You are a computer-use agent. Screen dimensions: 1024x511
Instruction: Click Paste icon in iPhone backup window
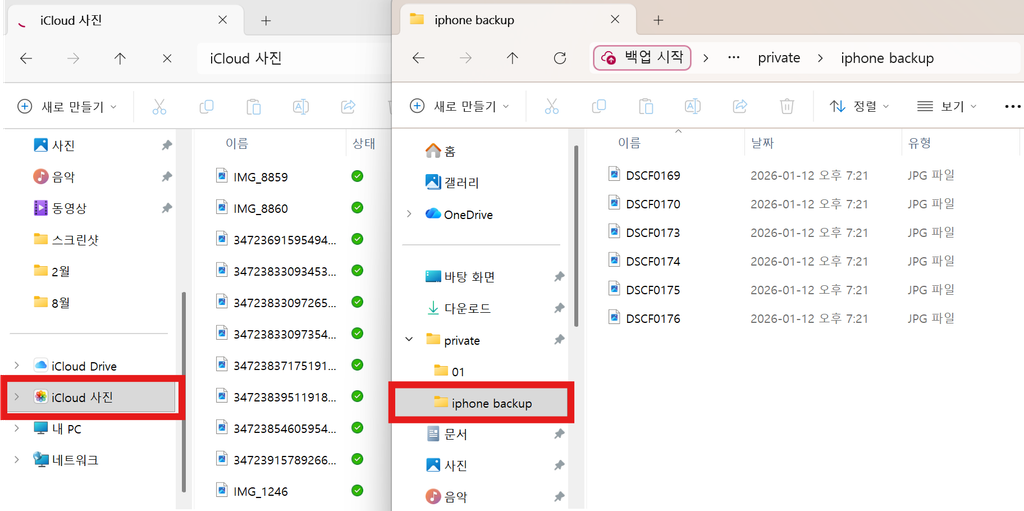point(646,107)
